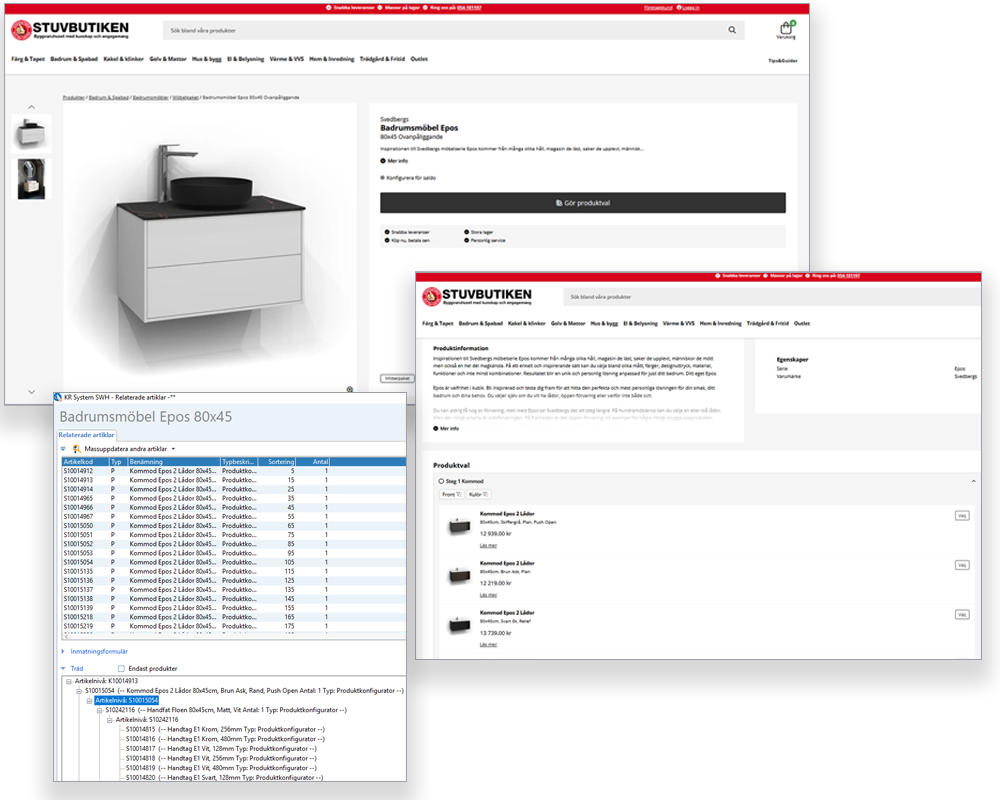
Task: Click the Massuppdatera andra artiklar icon
Action: point(77,449)
